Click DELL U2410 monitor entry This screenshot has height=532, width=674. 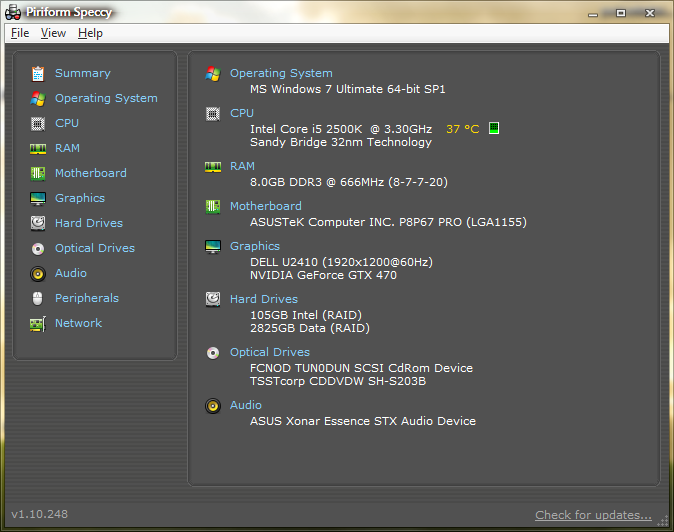click(341, 262)
